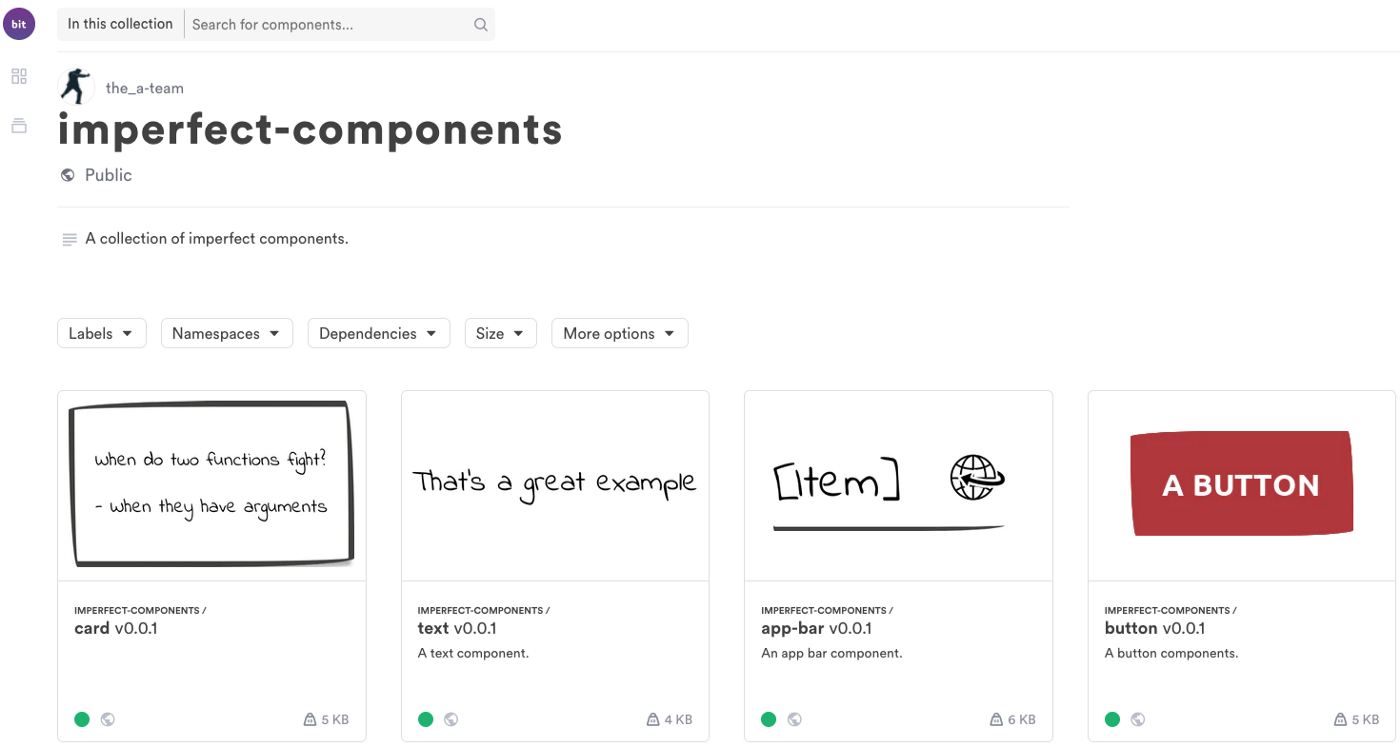
Task: Open the Namespaces filter dropdown
Action: [x=226, y=333]
